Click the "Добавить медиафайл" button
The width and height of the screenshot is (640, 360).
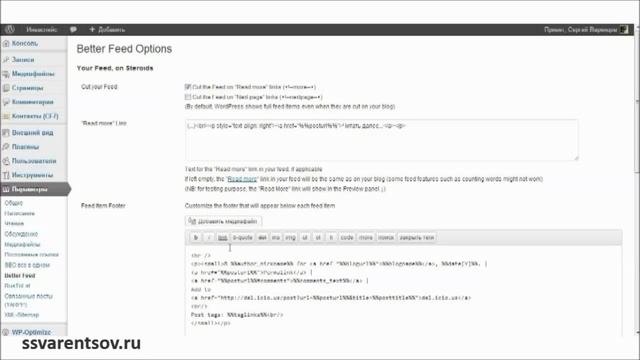tap(223, 221)
